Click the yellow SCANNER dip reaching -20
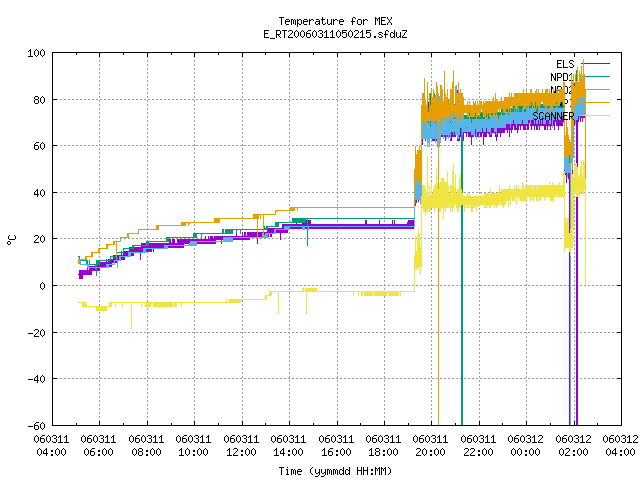This screenshot has width=640, height=480. pyautogui.click(x=131, y=316)
